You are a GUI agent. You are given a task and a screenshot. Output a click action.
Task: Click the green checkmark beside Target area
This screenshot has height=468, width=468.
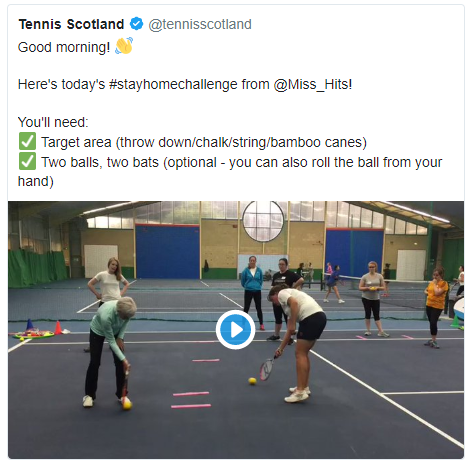coord(27,141)
